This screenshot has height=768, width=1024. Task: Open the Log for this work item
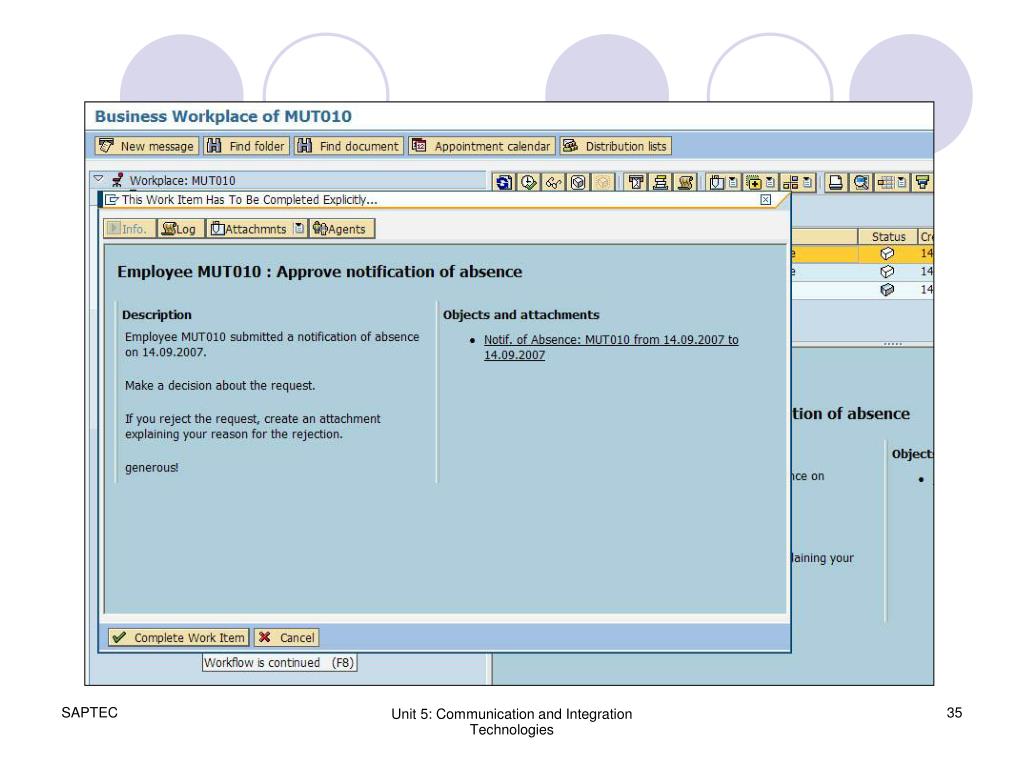pos(179,229)
